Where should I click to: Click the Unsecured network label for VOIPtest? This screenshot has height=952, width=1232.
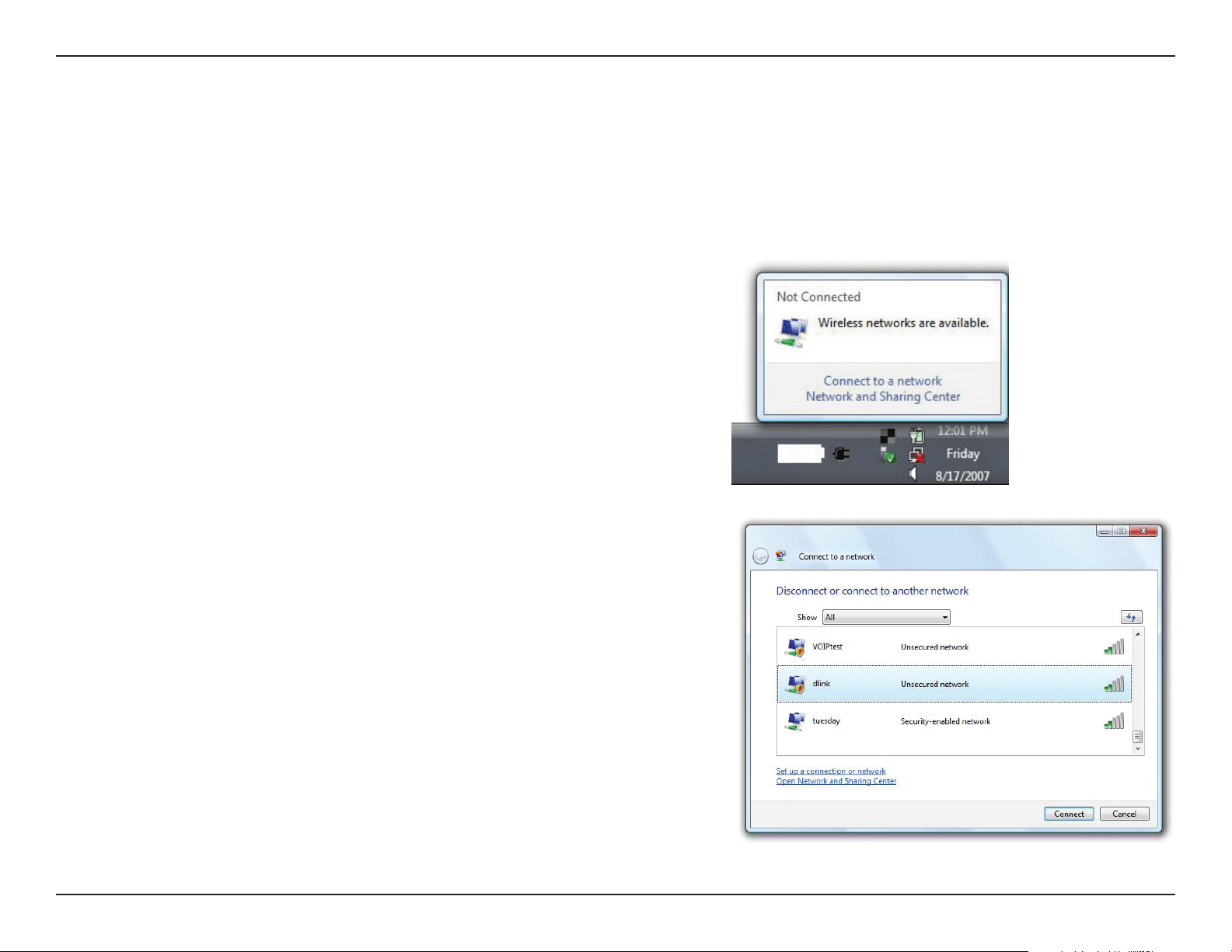tap(934, 647)
